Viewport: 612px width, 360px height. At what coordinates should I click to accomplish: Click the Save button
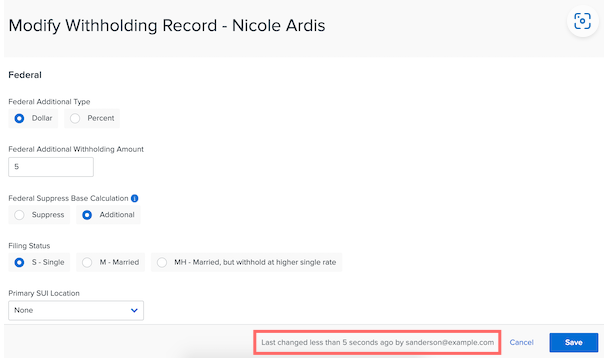574,342
